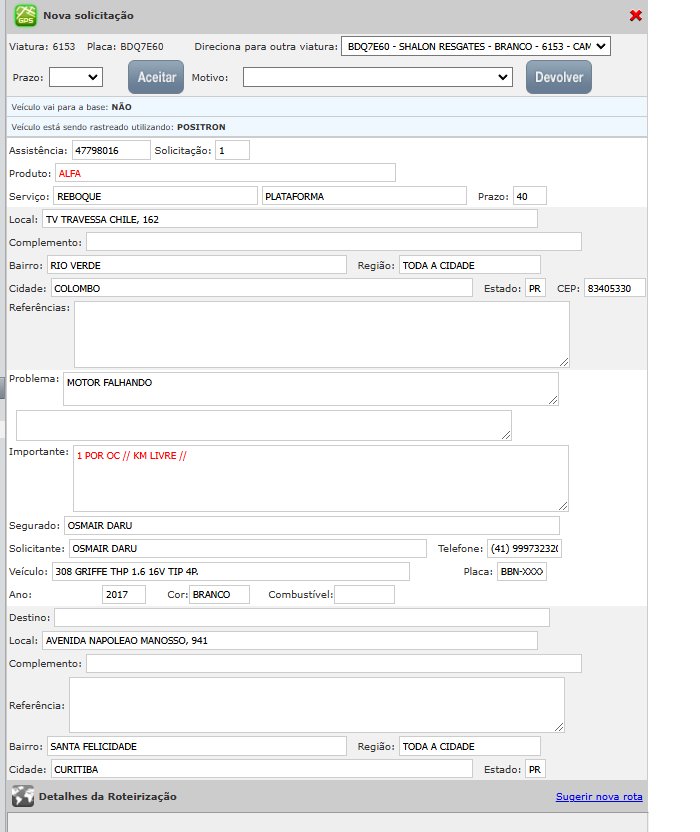Click the Cor field BRANCO
The width and height of the screenshot is (700, 832).
point(219,594)
